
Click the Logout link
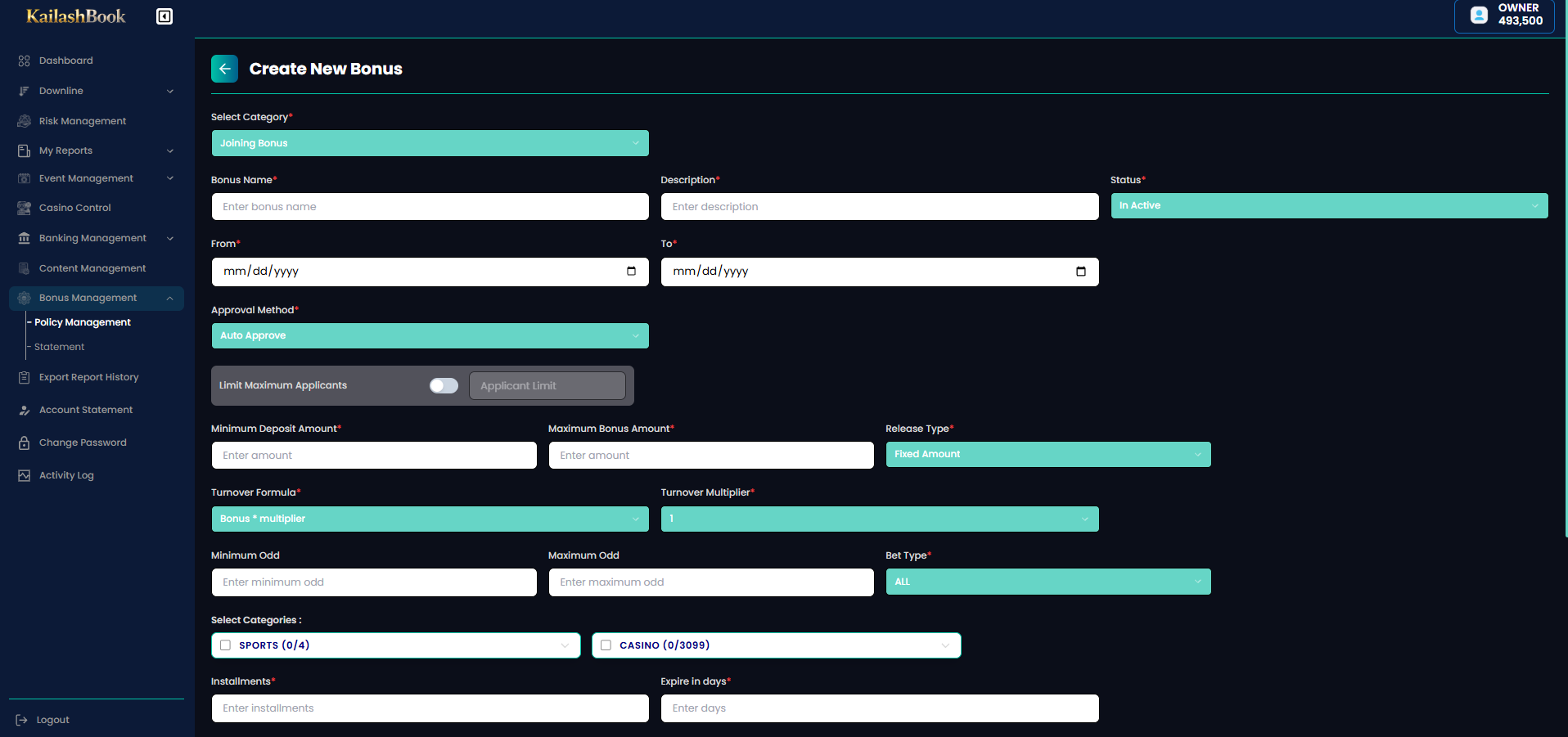click(52, 720)
